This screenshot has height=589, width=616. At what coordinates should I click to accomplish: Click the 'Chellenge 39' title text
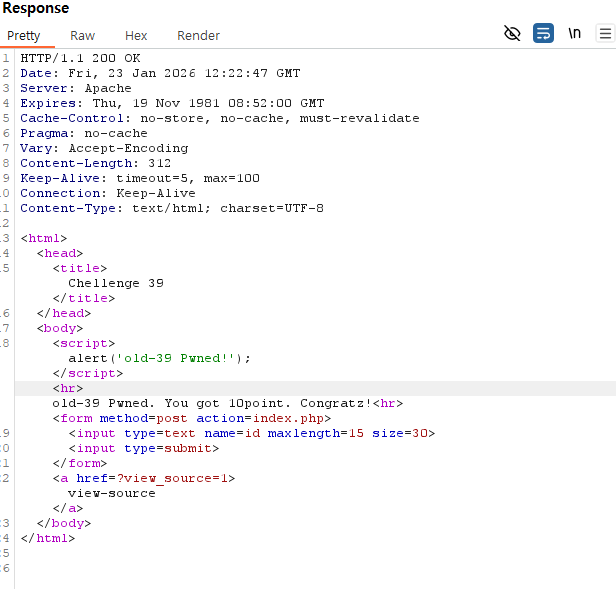point(116,283)
